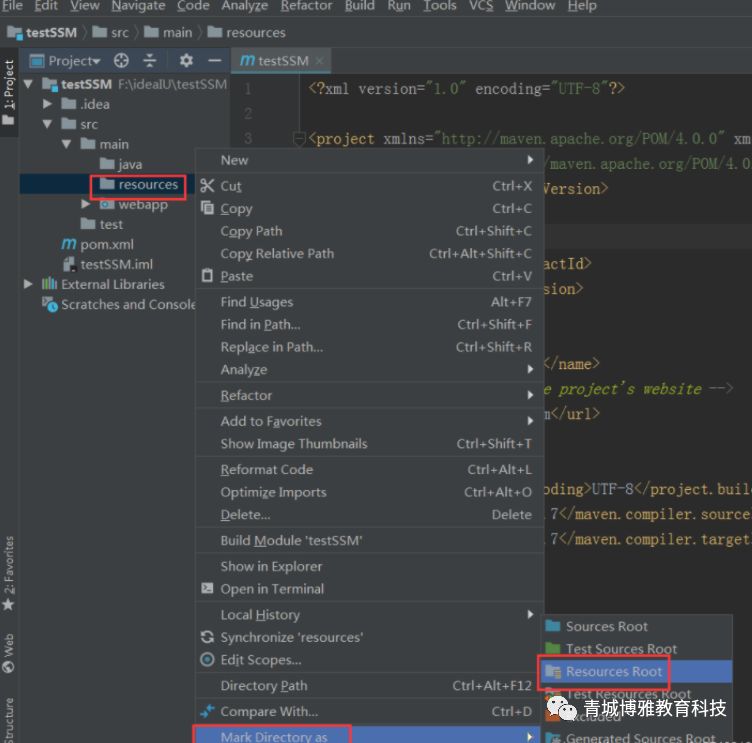Select Replace in Path...

(x=370, y=347)
